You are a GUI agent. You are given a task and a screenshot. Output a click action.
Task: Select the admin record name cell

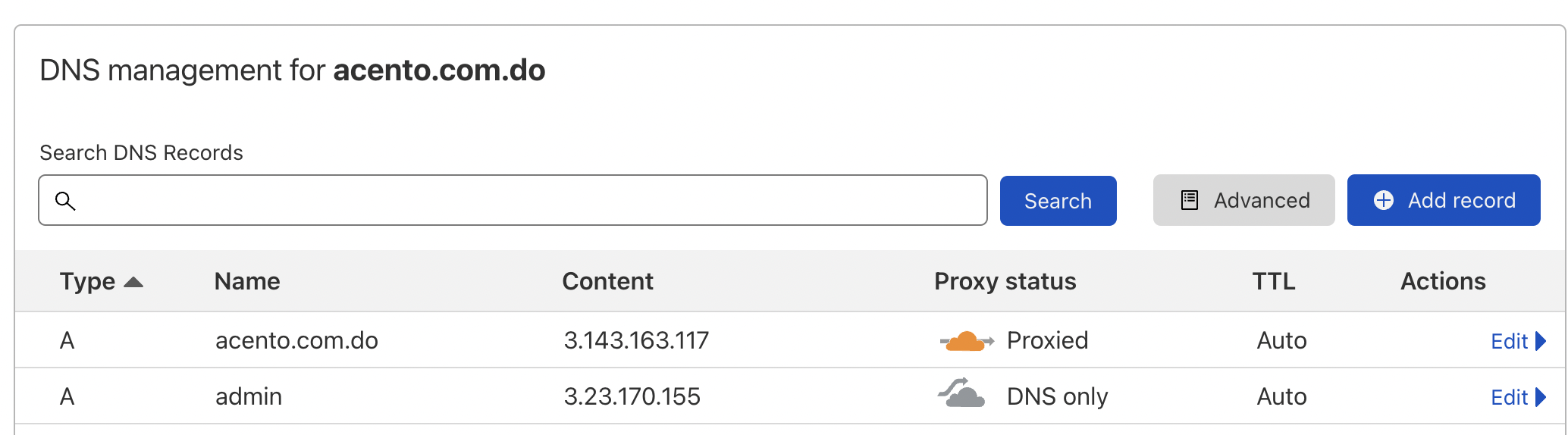click(249, 396)
